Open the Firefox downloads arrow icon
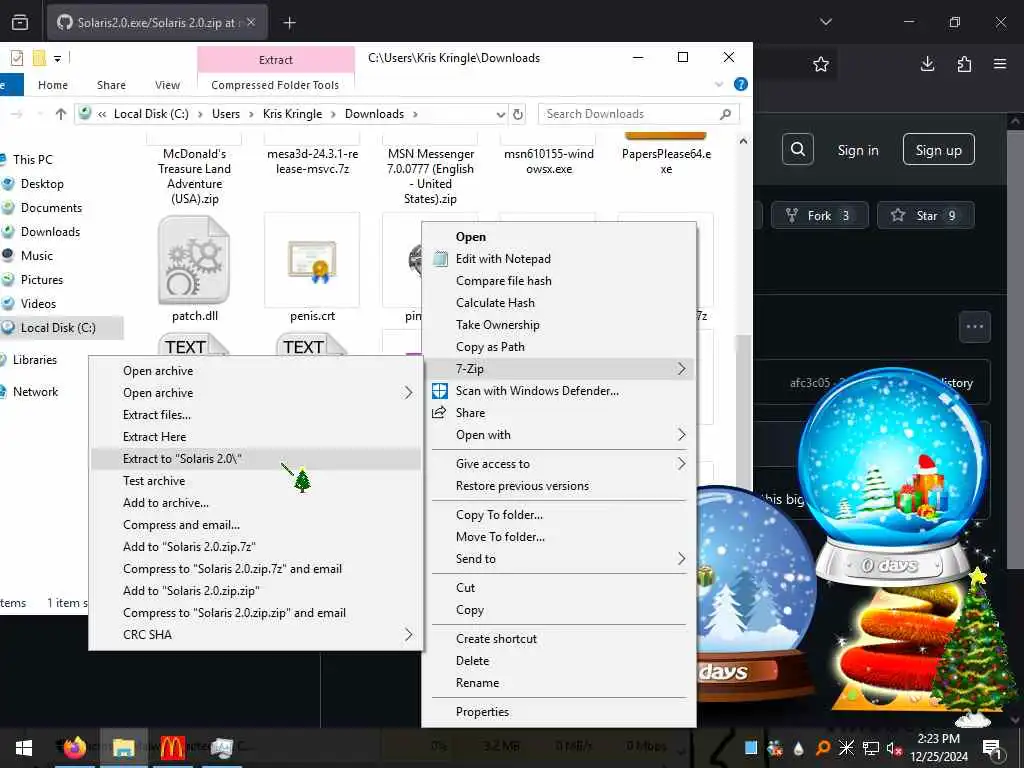 927,64
